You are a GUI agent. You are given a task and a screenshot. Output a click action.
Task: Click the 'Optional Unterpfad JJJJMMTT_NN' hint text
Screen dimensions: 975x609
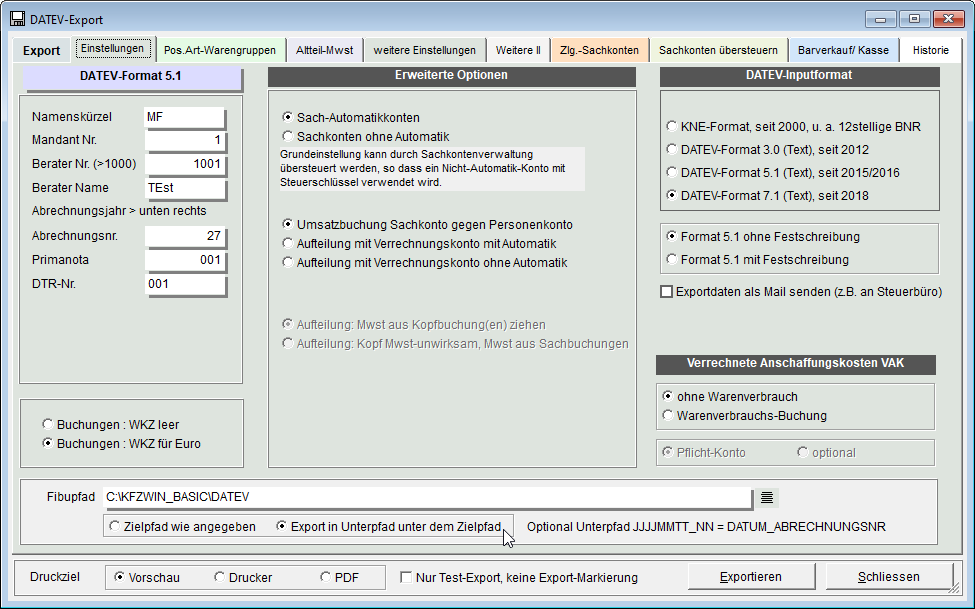click(706, 527)
